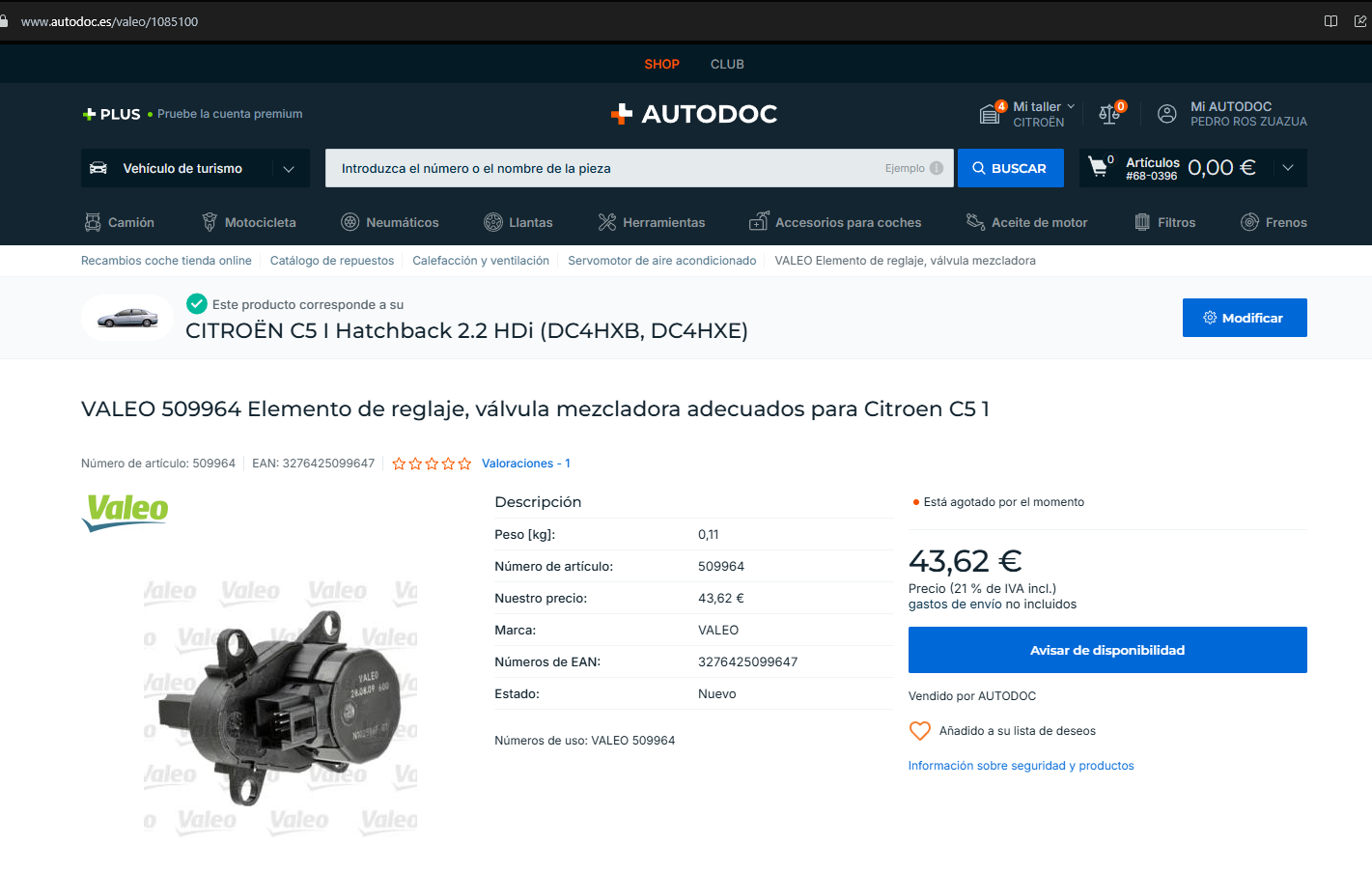Open the Neumáticos category

390,222
